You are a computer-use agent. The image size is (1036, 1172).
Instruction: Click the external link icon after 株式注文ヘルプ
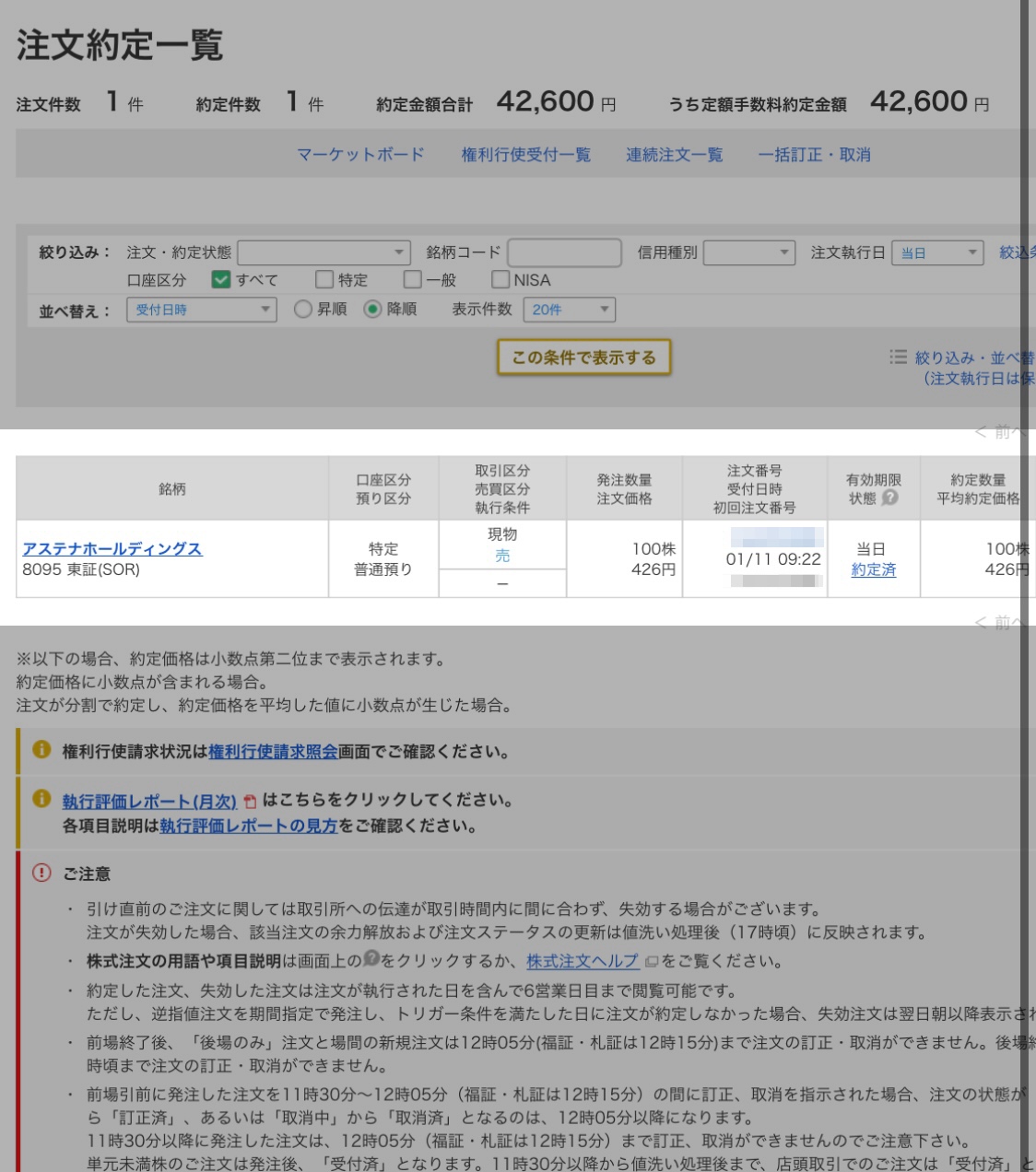pyautogui.click(x=651, y=961)
